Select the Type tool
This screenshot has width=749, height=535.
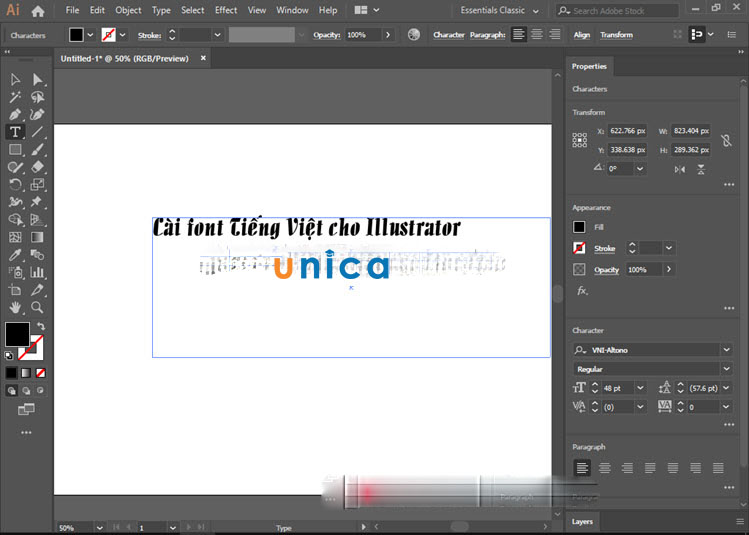tap(15, 132)
